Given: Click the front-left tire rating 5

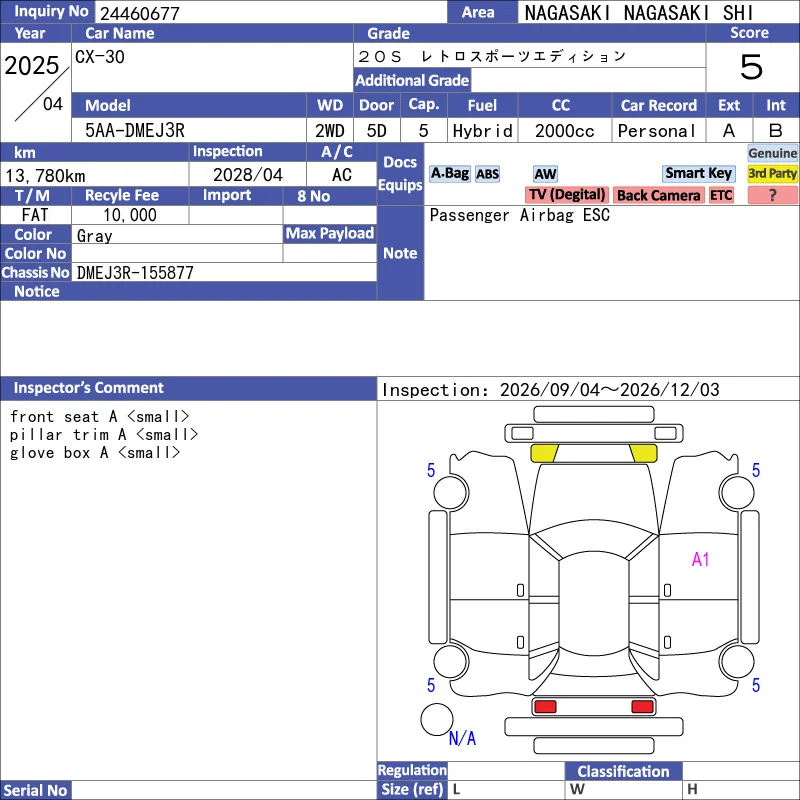Looking at the screenshot, I should pos(431,470).
